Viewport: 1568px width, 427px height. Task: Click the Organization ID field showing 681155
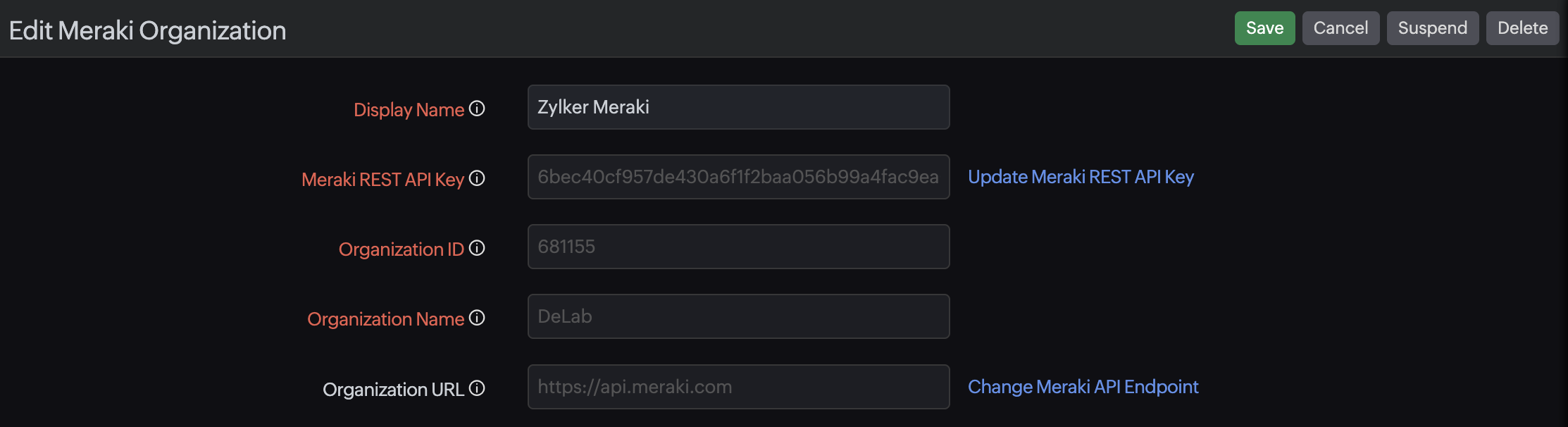coord(738,247)
